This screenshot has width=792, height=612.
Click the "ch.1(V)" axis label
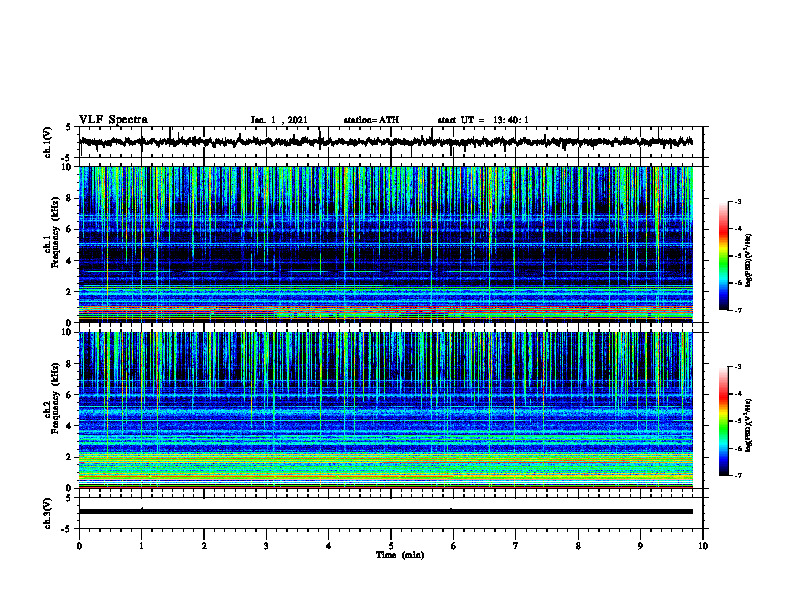[48, 142]
